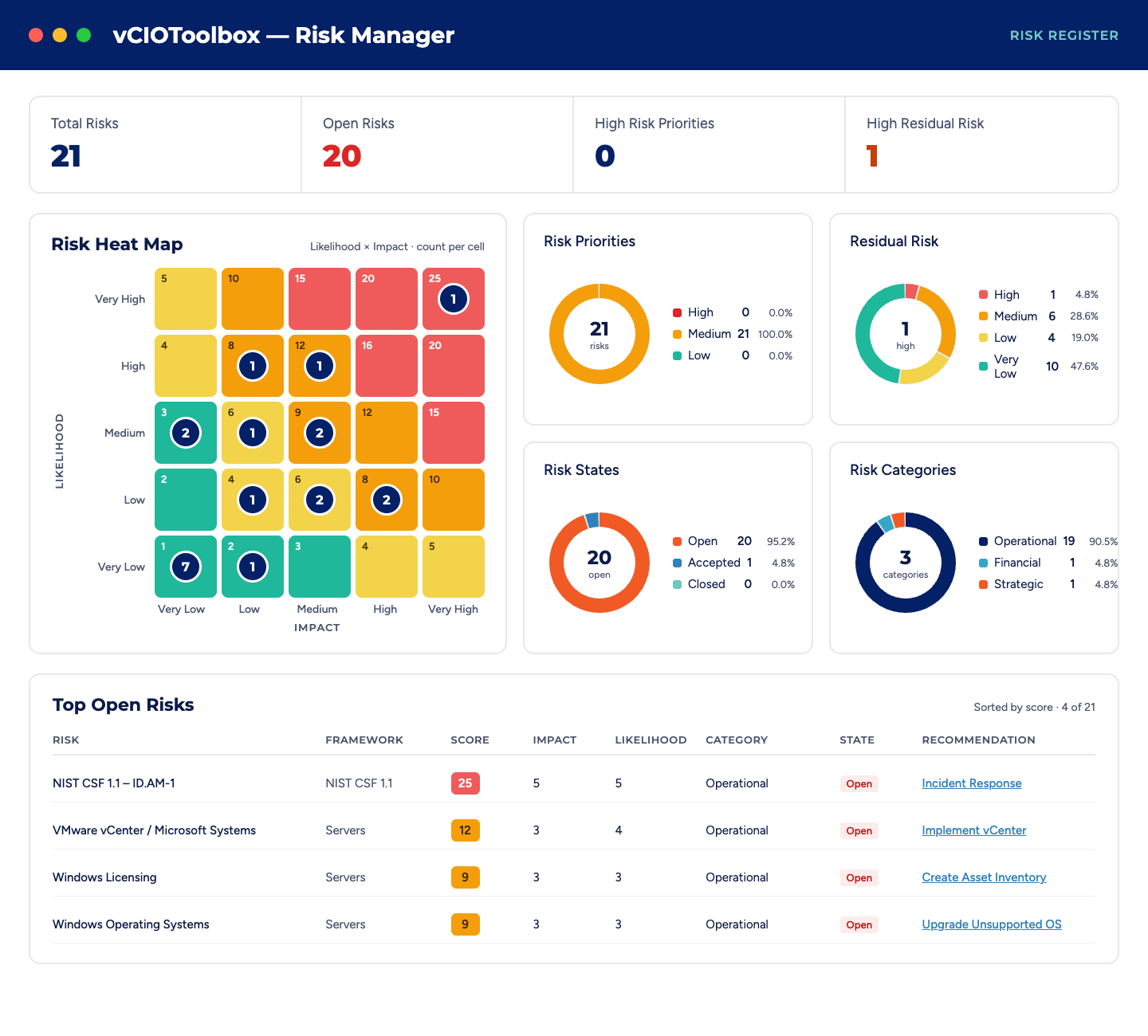Click the teal Very Low swatch in Residual Risk
The width and height of the screenshot is (1148, 1036).
[x=983, y=367]
